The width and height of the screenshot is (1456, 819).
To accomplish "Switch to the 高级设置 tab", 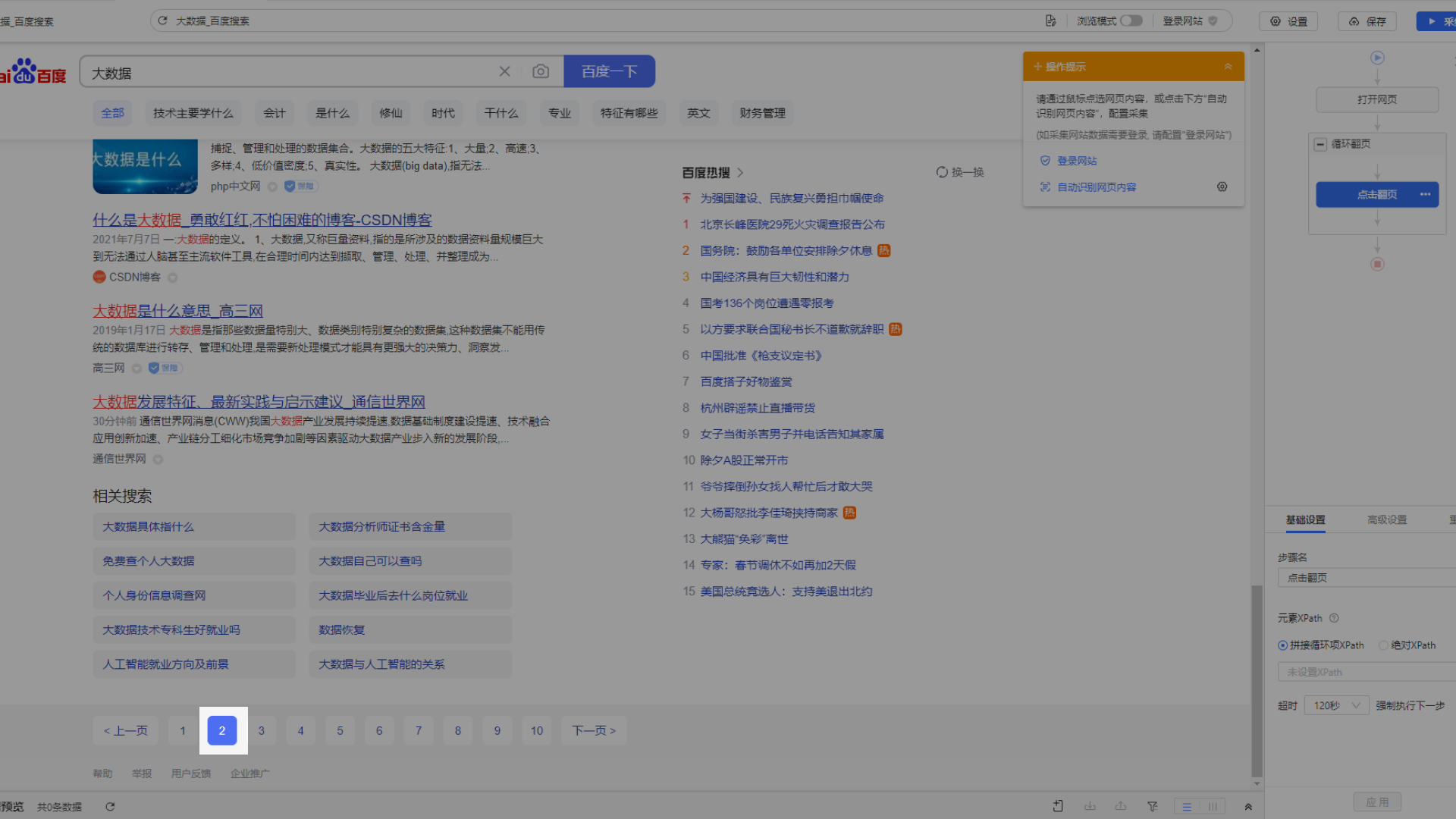I will [x=1386, y=519].
